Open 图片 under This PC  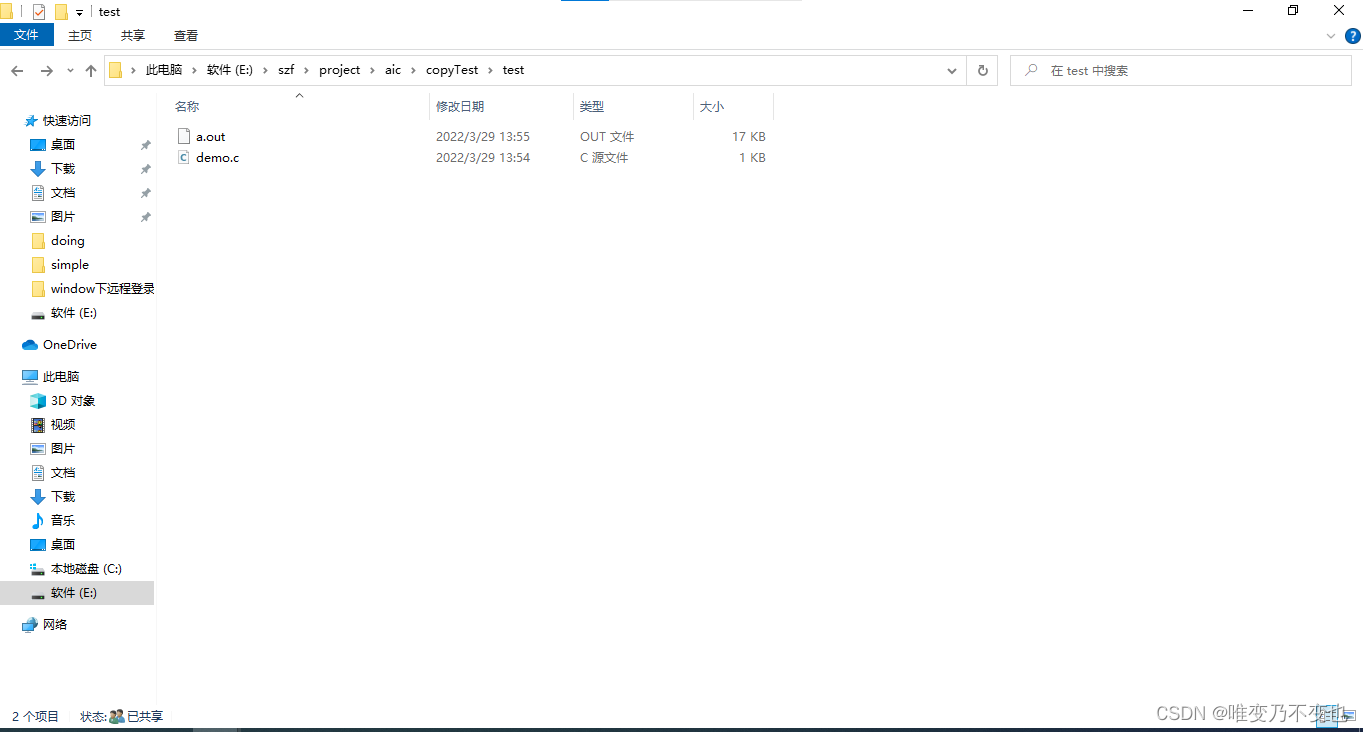63,448
